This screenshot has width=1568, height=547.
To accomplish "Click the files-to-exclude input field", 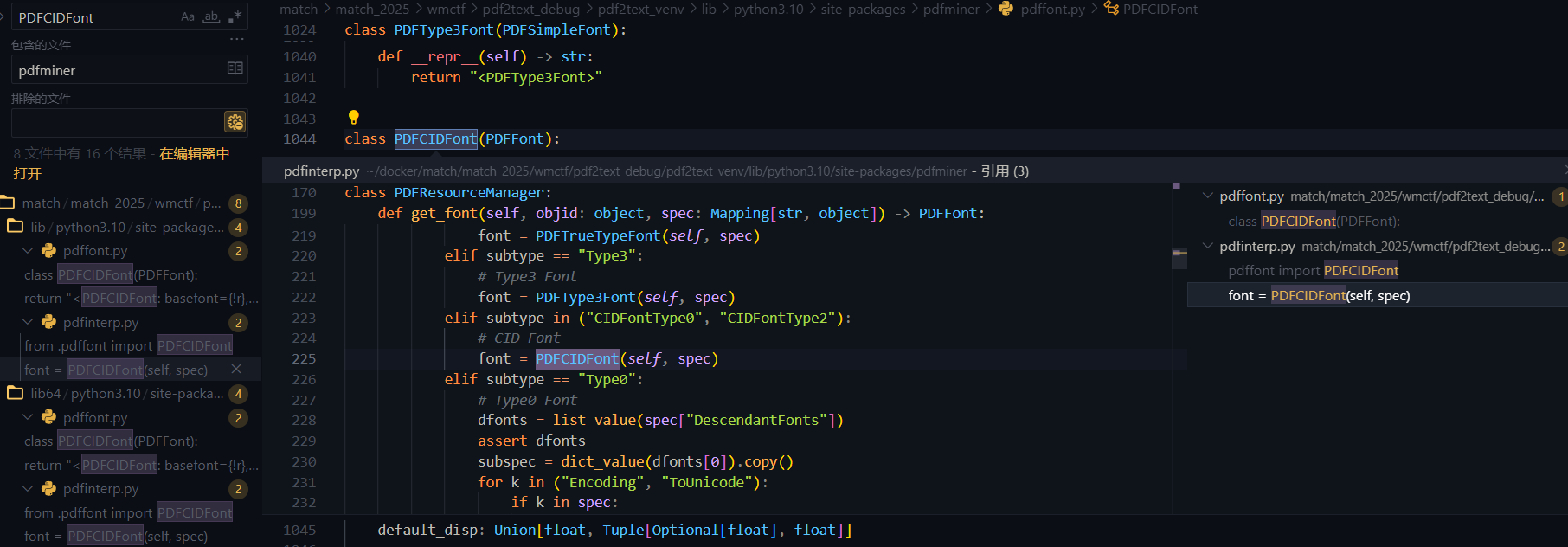I will coord(117,122).
